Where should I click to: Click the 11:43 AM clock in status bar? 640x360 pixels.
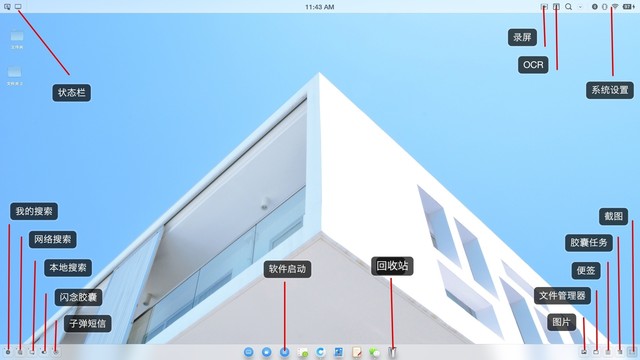[x=320, y=7]
